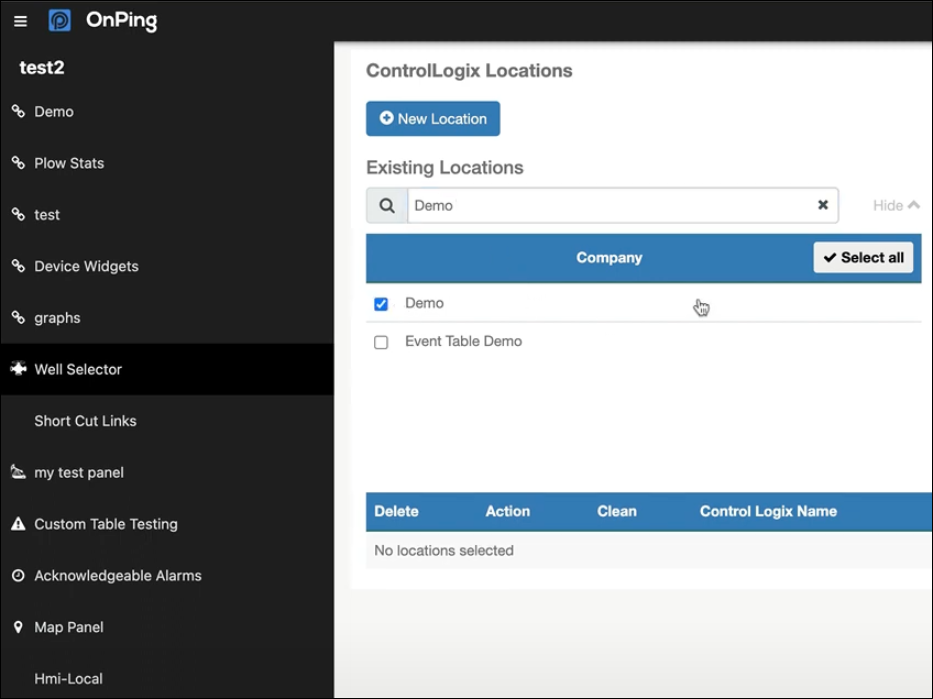Open Device Widgets in sidebar

pyautogui.click(x=86, y=266)
